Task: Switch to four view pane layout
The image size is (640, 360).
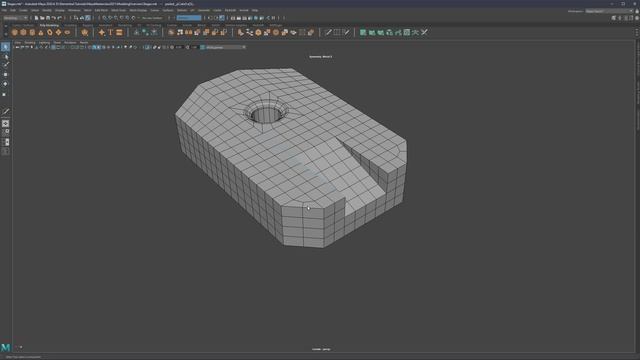Action: (x=5, y=132)
